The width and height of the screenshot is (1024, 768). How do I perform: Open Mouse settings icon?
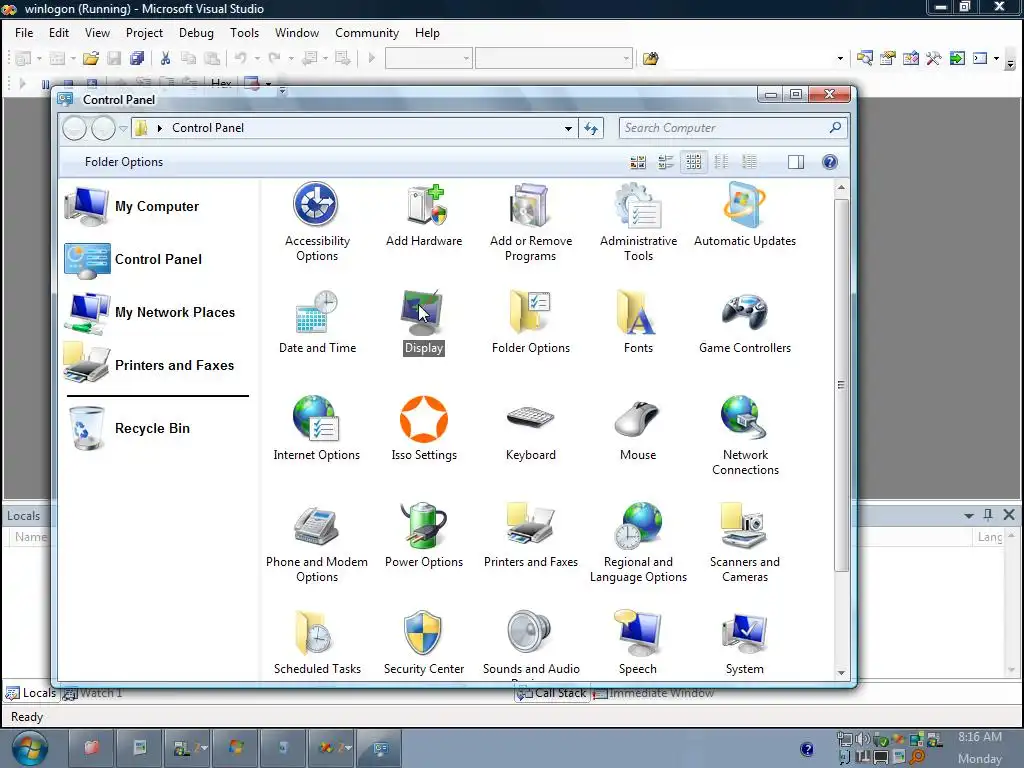point(638,428)
